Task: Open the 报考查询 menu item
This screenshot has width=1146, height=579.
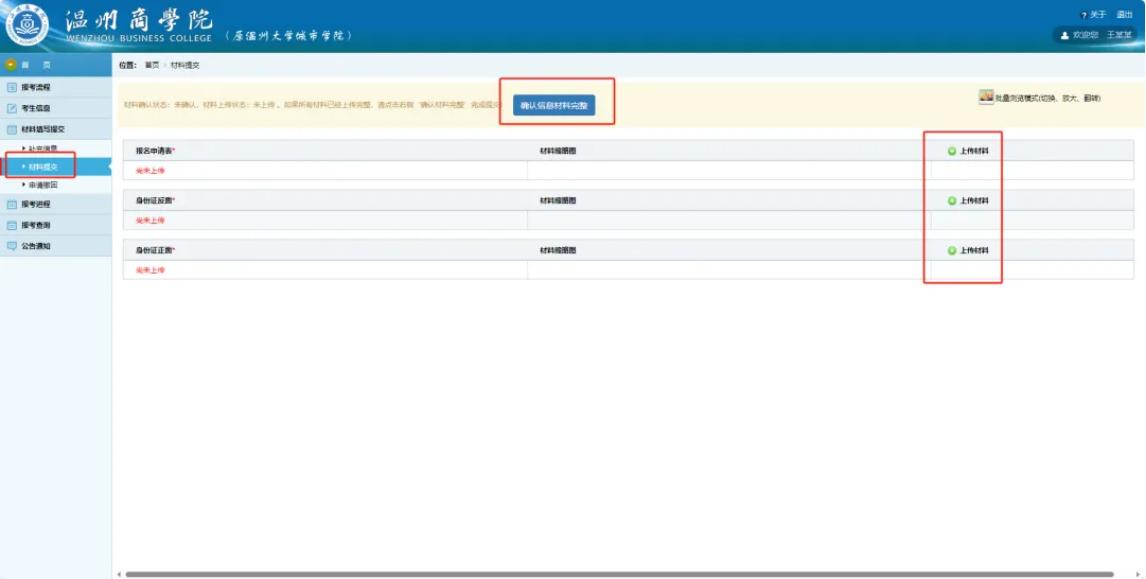Action: tap(36, 225)
